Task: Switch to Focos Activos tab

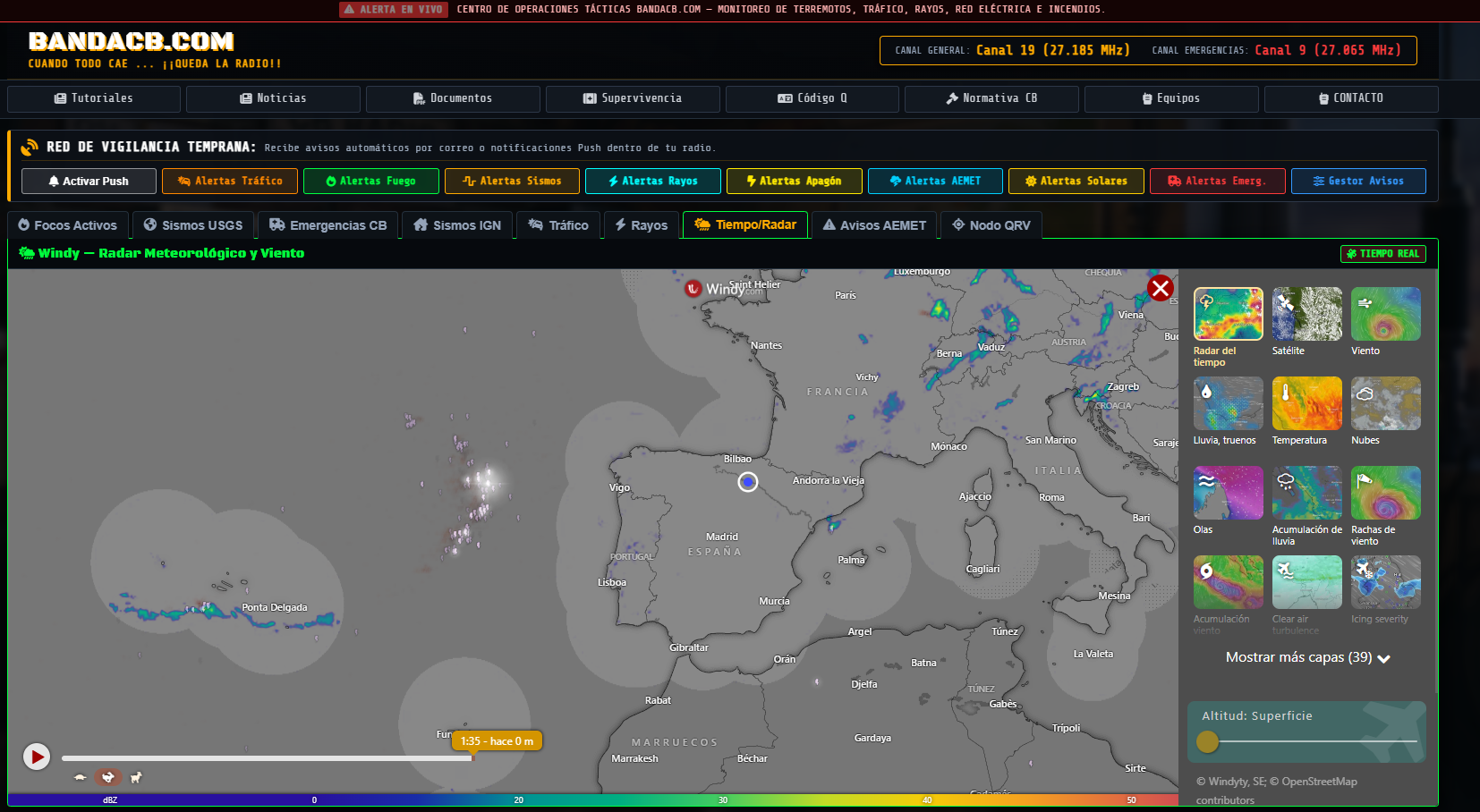Action: (68, 225)
